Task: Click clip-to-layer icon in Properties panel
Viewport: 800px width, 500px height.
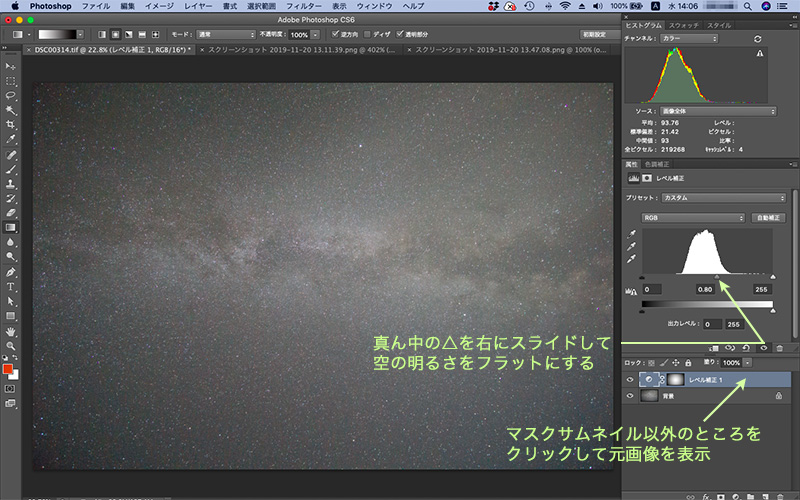Action: tap(714, 348)
